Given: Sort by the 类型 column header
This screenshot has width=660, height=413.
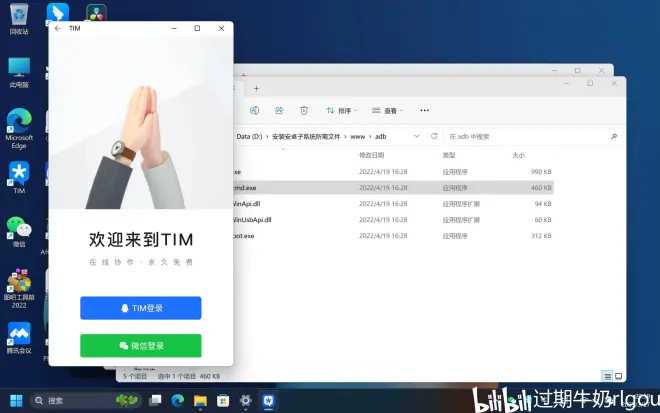Looking at the screenshot, I should click(449, 155).
